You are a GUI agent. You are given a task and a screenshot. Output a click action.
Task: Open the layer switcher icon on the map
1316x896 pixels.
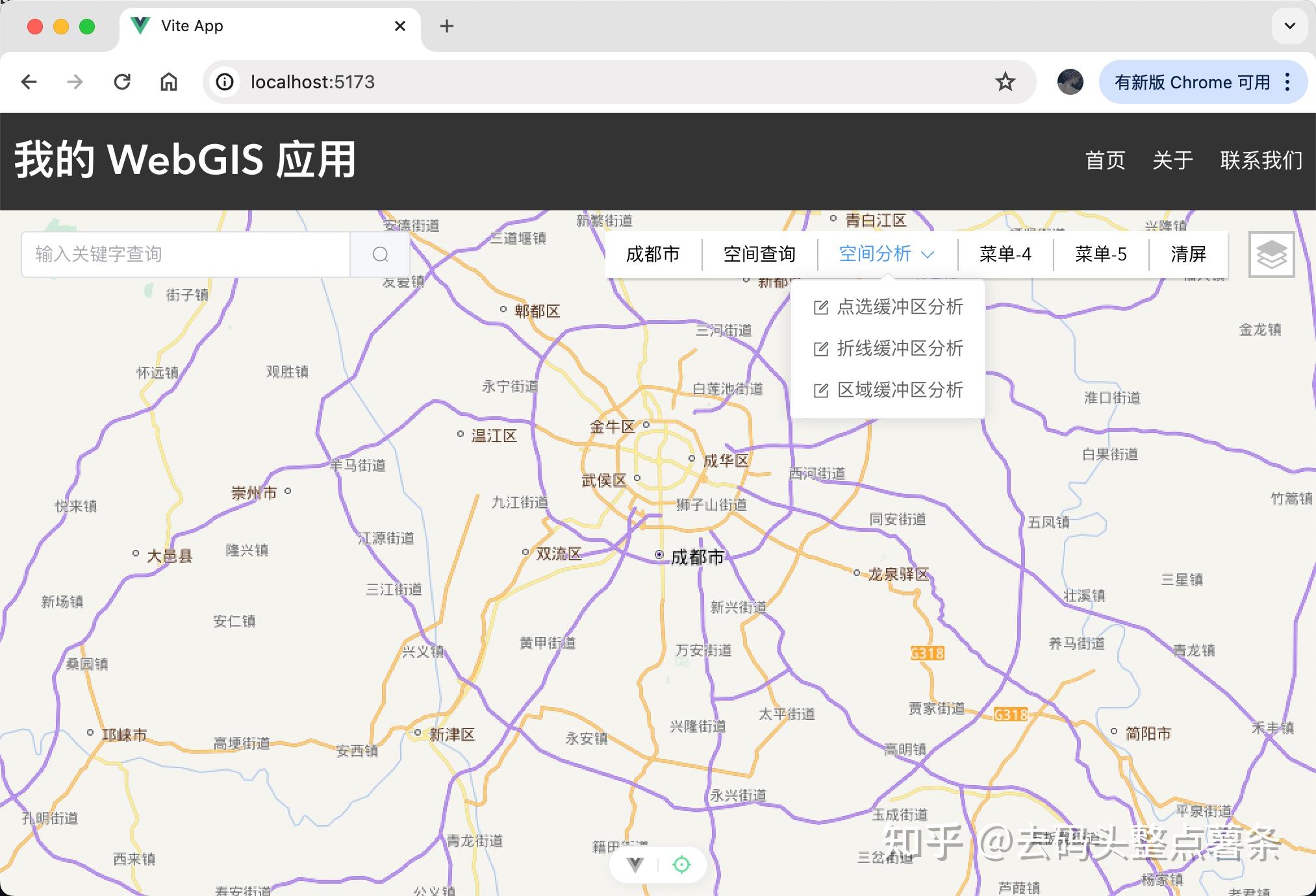[1271, 254]
